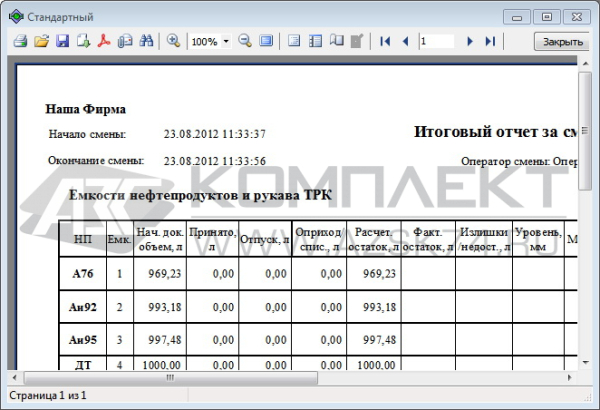Click the Стандартный application icon in title bar
This screenshot has height=410, width=600.
16,17
